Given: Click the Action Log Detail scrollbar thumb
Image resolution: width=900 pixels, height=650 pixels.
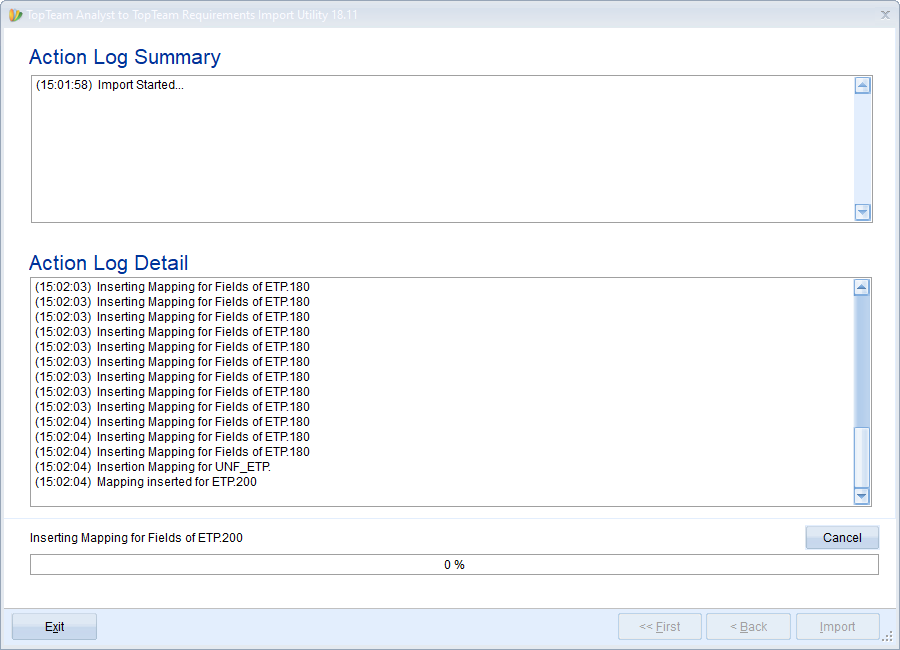Looking at the screenshot, I should pyautogui.click(x=862, y=457).
